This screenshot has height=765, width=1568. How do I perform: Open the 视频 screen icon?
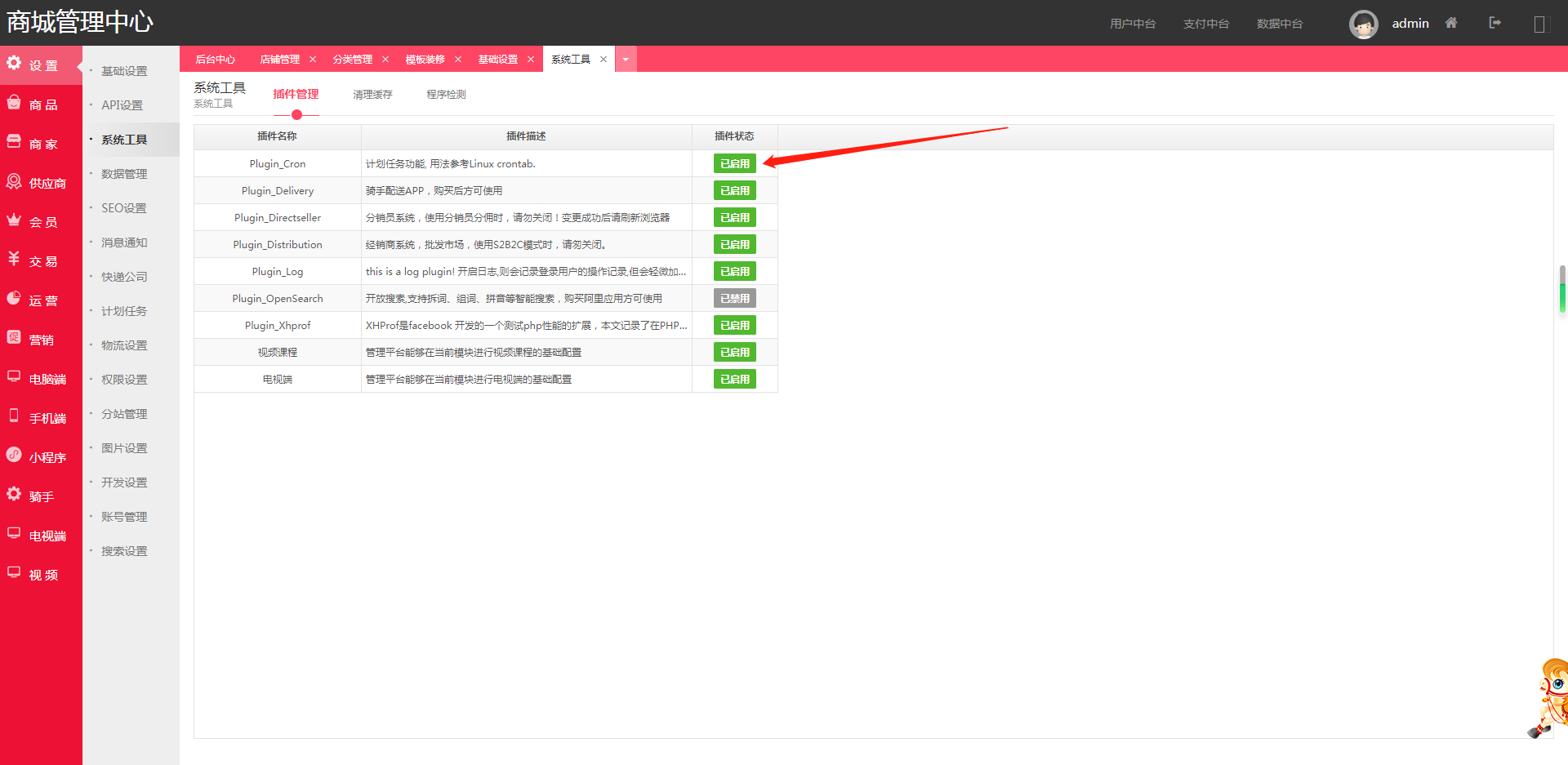[14, 572]
